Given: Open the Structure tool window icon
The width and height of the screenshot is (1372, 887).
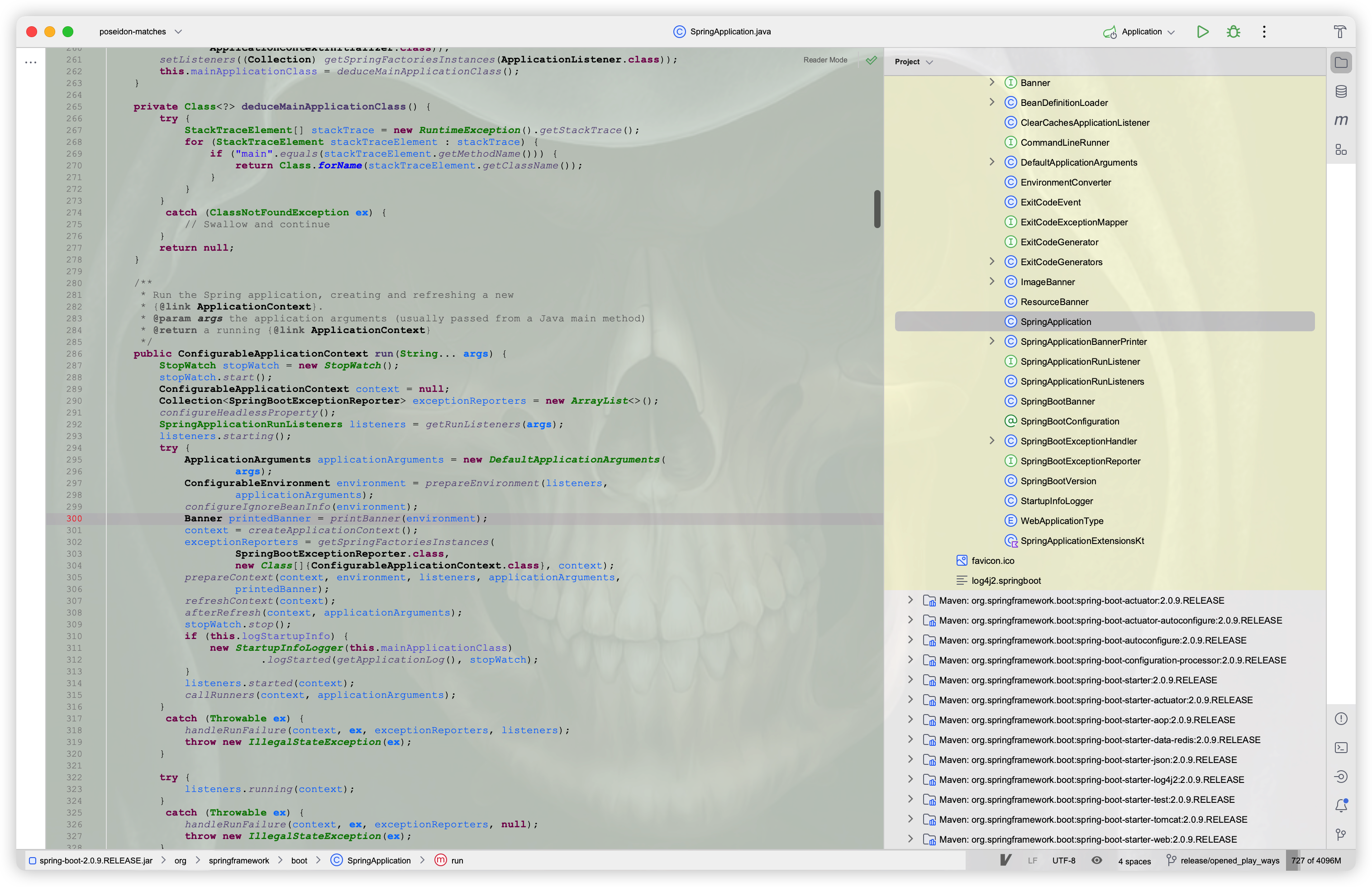Looking at the screenshot, I should click(1341, 150).
